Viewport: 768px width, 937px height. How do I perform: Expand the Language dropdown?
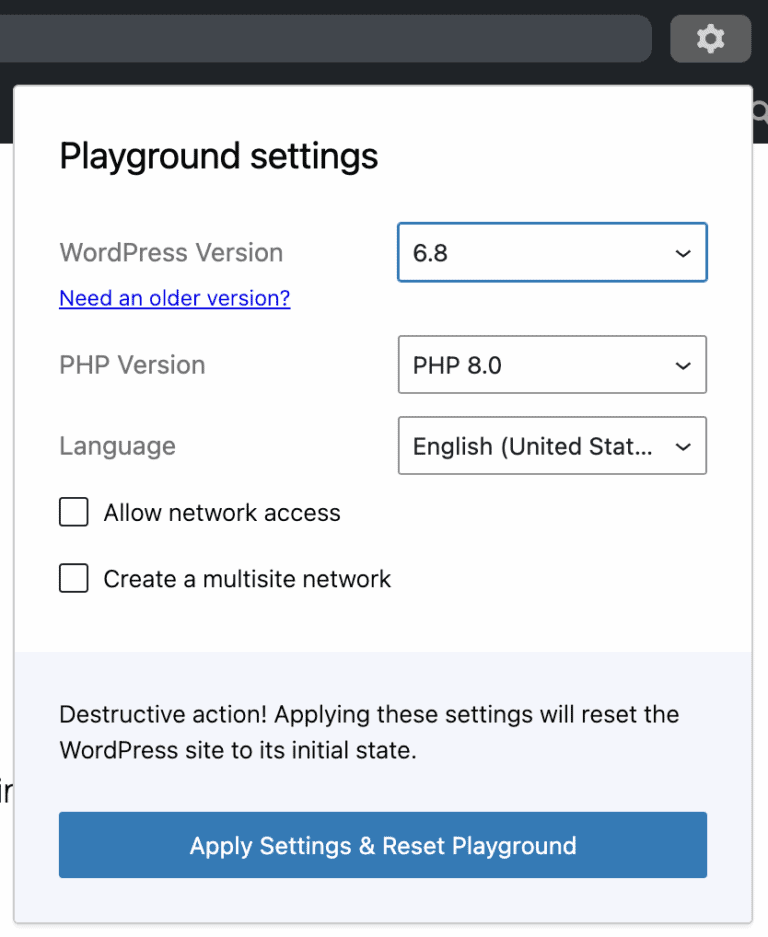pyautogui.click(x=552, y=446)
